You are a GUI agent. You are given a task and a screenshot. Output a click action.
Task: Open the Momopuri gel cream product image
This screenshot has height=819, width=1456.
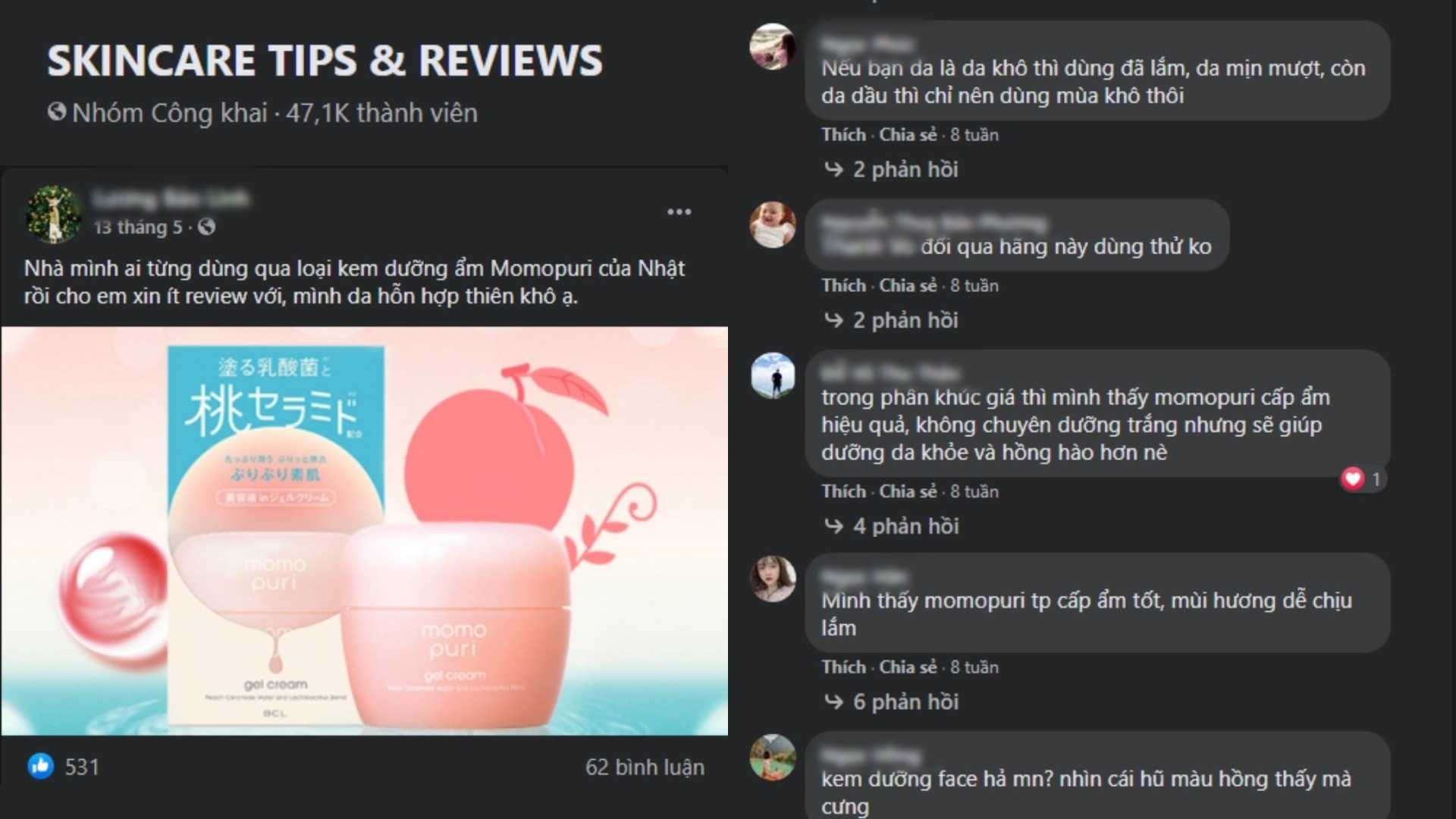pyautogui.click(x=364, y=531)
